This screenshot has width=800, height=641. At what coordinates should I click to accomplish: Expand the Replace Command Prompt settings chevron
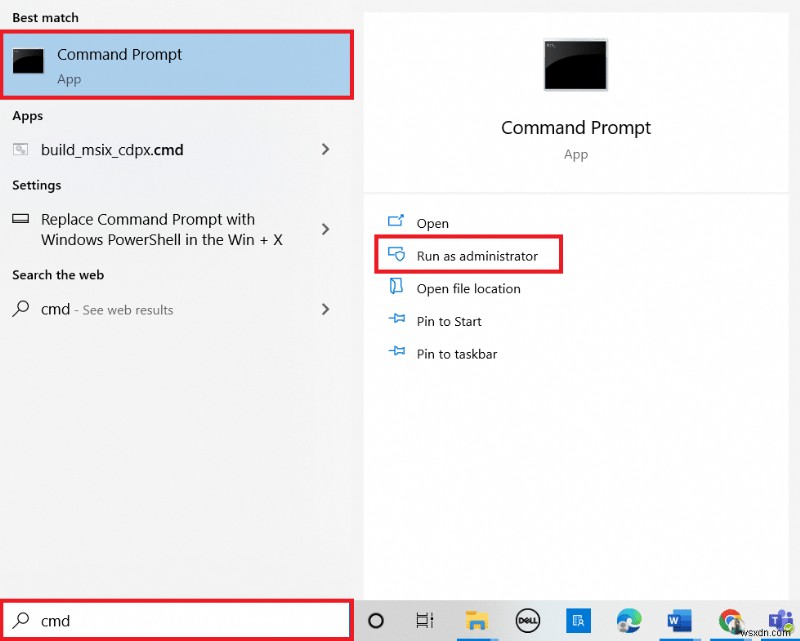pyautogui.click(x=325, y=229)
